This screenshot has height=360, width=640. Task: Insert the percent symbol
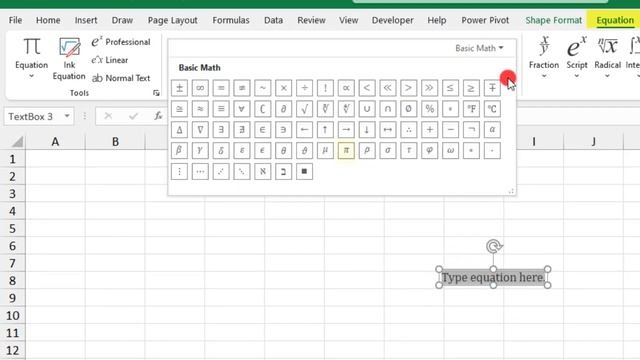pyautogui.click(x=429, y=109)
